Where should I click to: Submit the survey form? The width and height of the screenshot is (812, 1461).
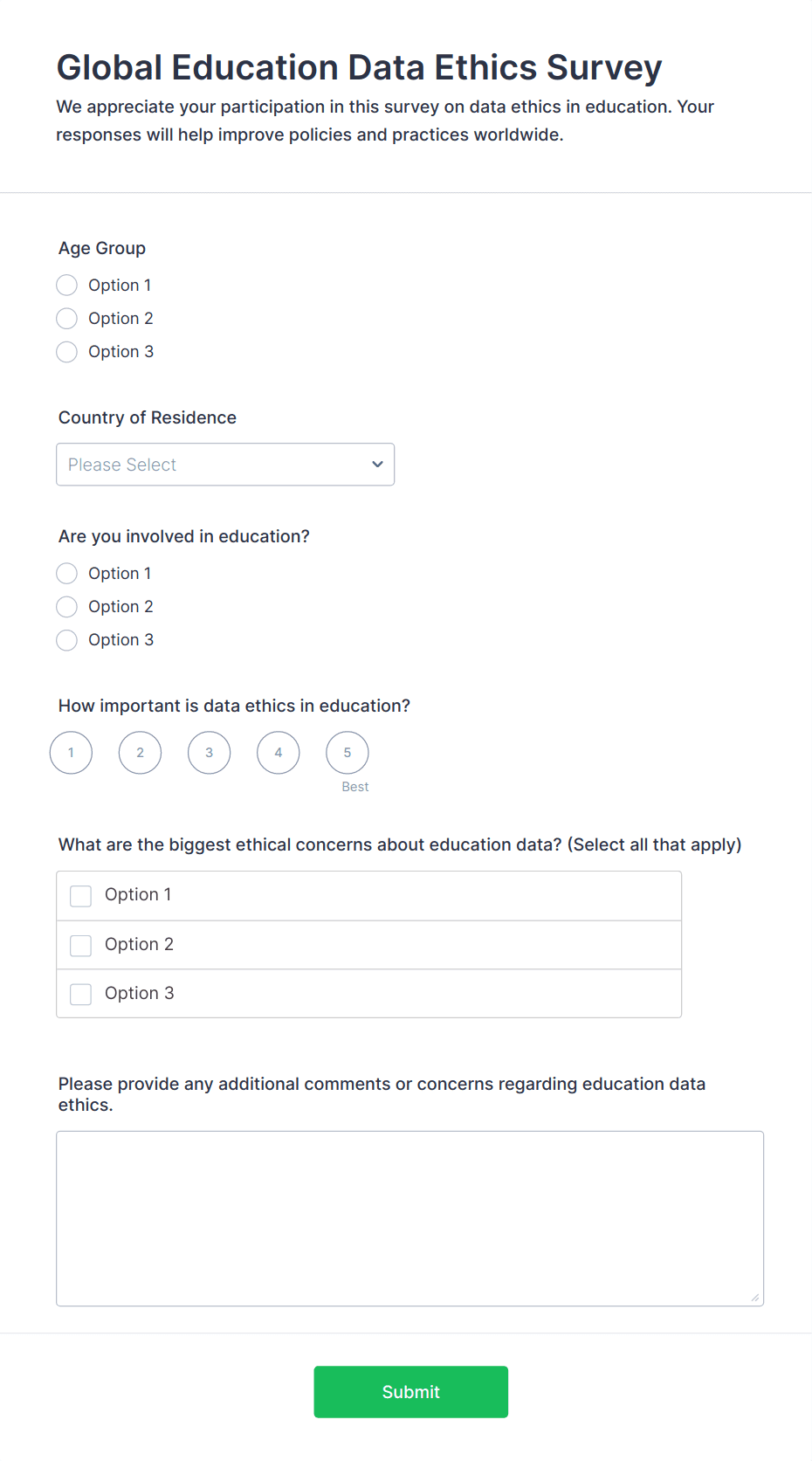[x=410, y=1392]
